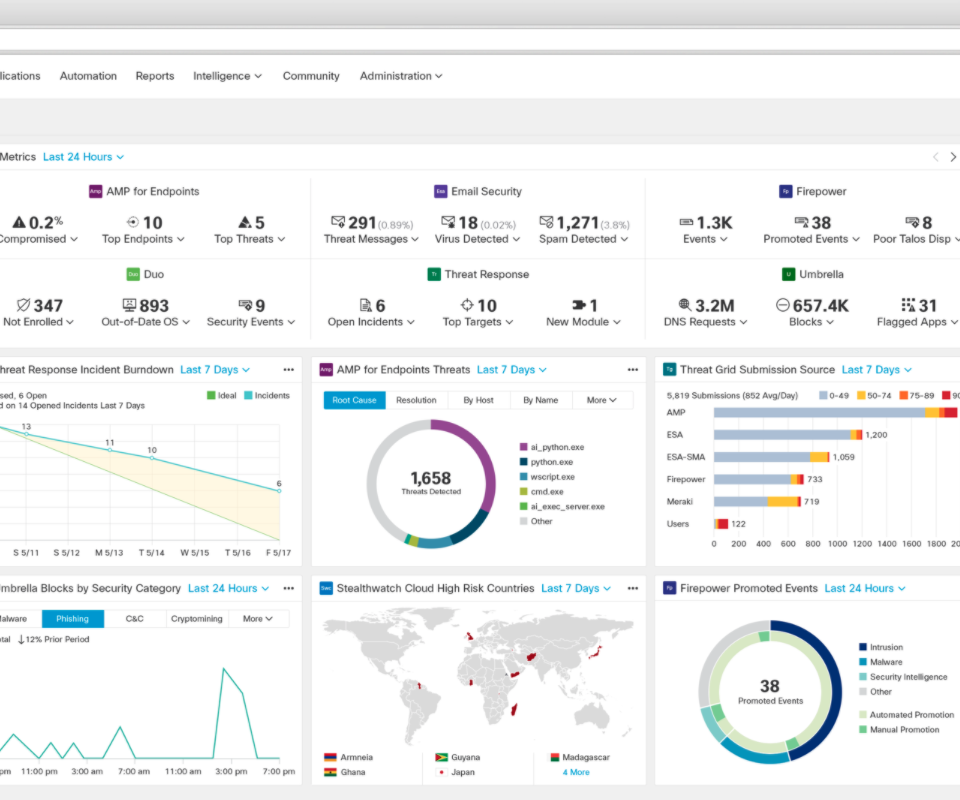Image resolution: width=960 pixels, height=800 pixels.
Task: Open options menu for AMP Endpoints Threats widget
Action: point(632,370)
